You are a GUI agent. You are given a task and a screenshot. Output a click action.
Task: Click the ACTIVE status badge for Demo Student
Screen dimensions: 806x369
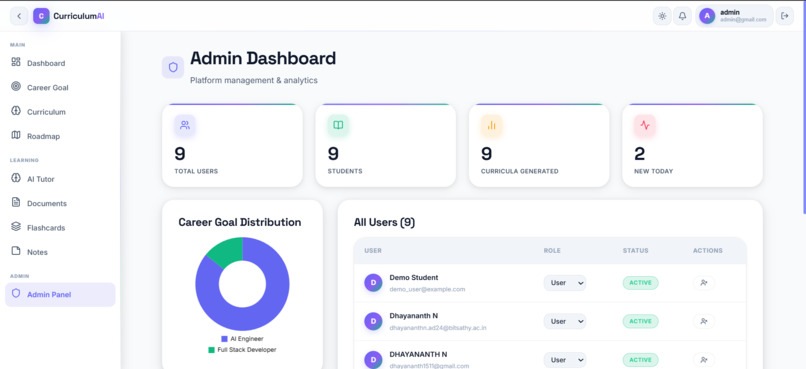point(640,283)
